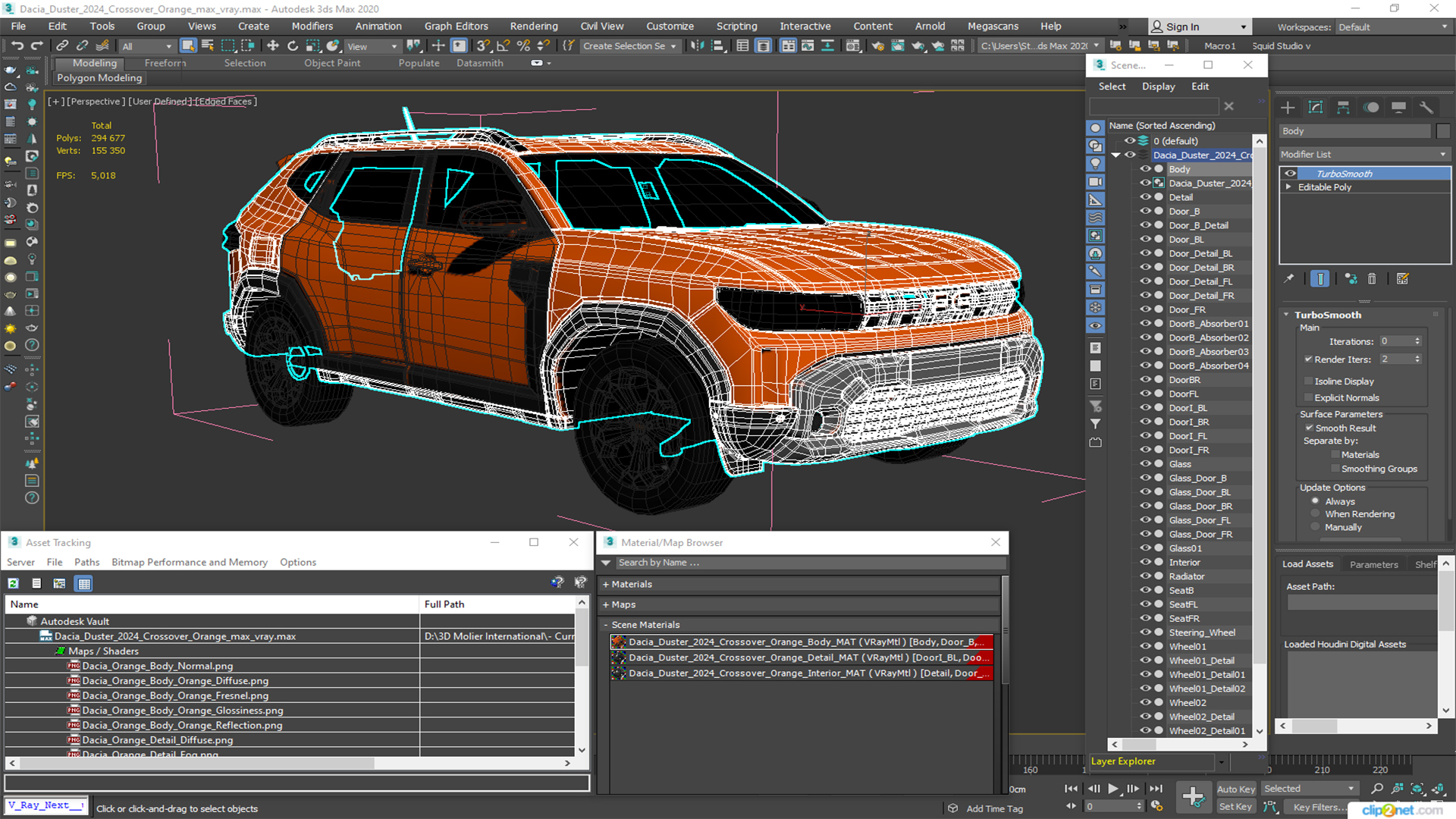Click Sign In button
The height and width of the screenshot is (819, 1456).
1199,27
